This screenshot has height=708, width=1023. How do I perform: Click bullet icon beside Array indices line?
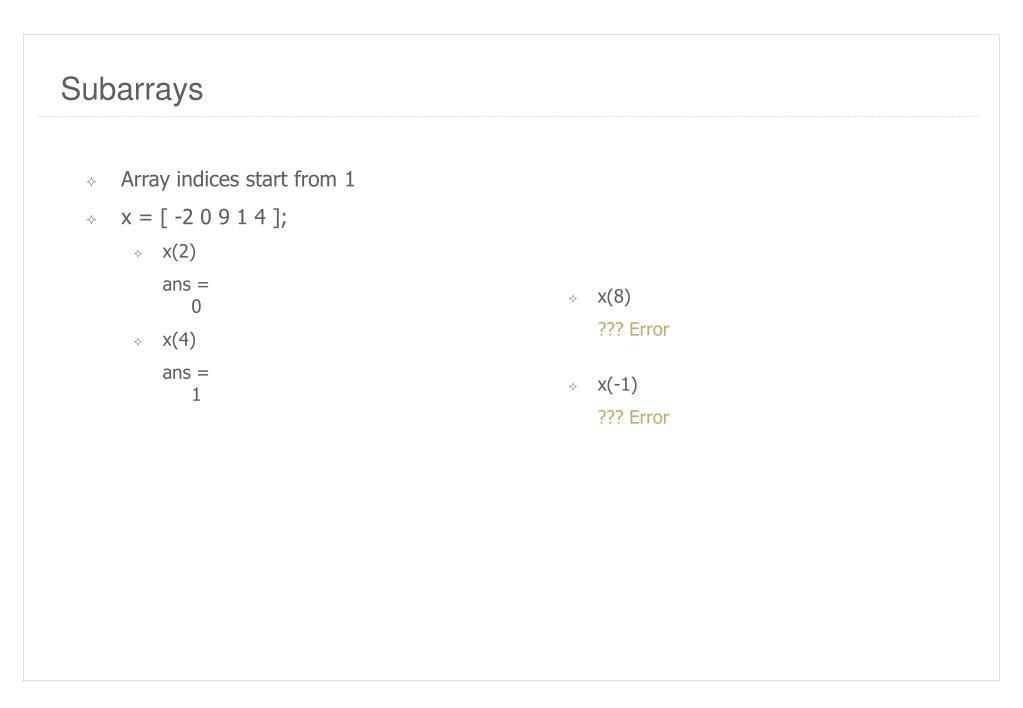coord(91,182)
